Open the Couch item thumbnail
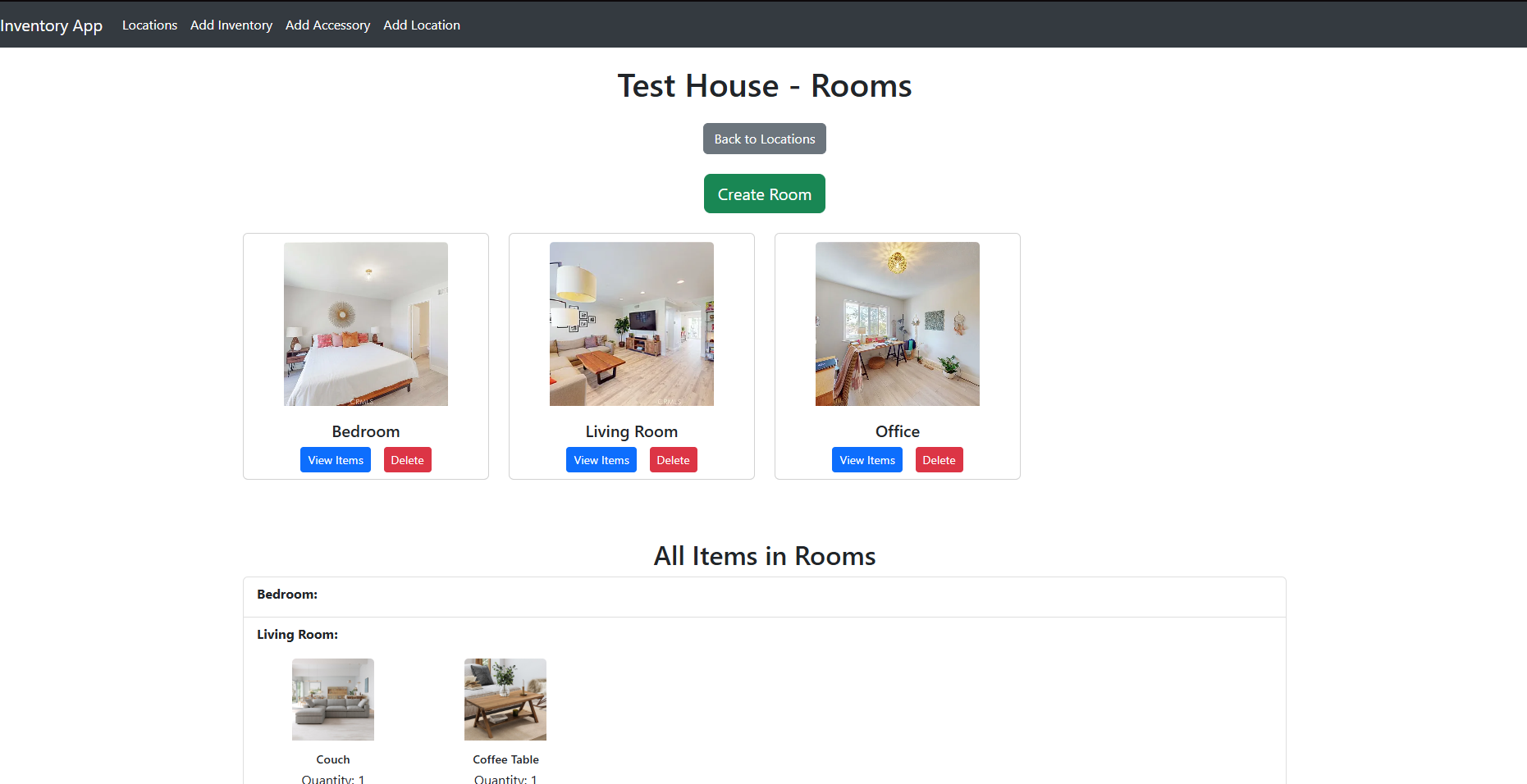 pyautogui.click(x=332, y=699)
